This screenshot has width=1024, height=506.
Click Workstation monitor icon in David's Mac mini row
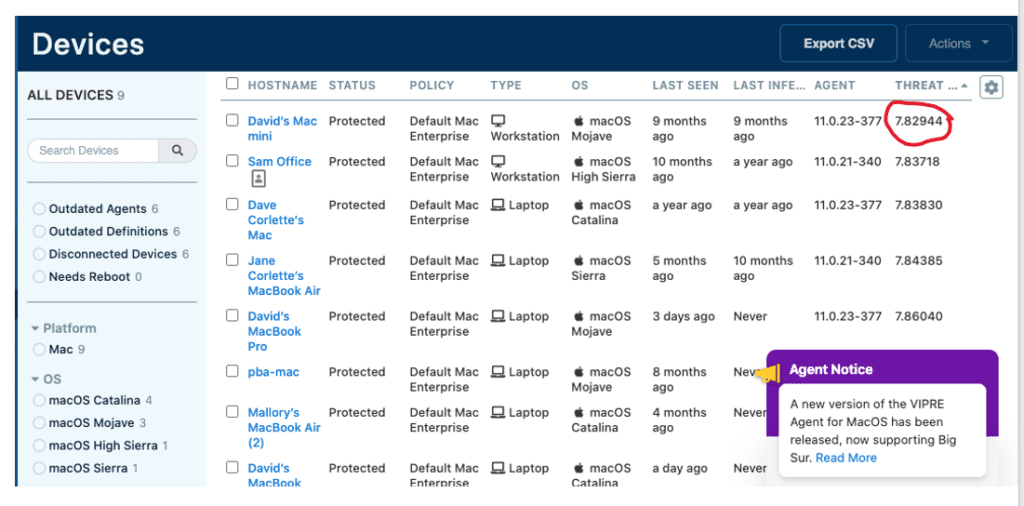click(498, 121)
